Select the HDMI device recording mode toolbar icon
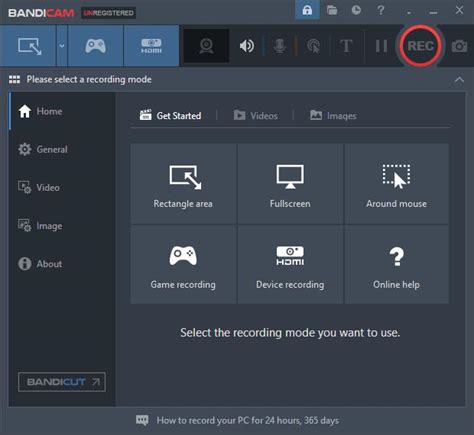This screenshot has width=474, height=435. click(x=151, y=46)
